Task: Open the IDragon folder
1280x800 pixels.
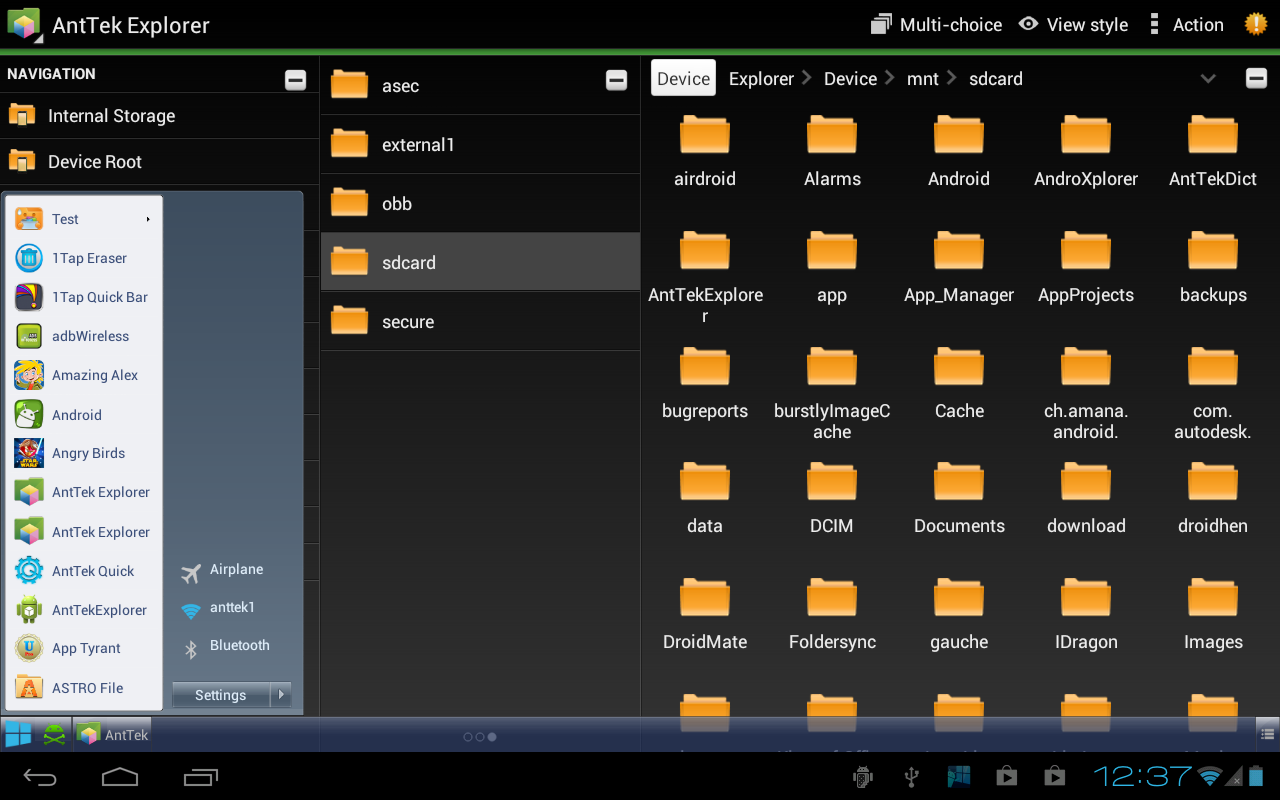Action: tap(1086, 613)
